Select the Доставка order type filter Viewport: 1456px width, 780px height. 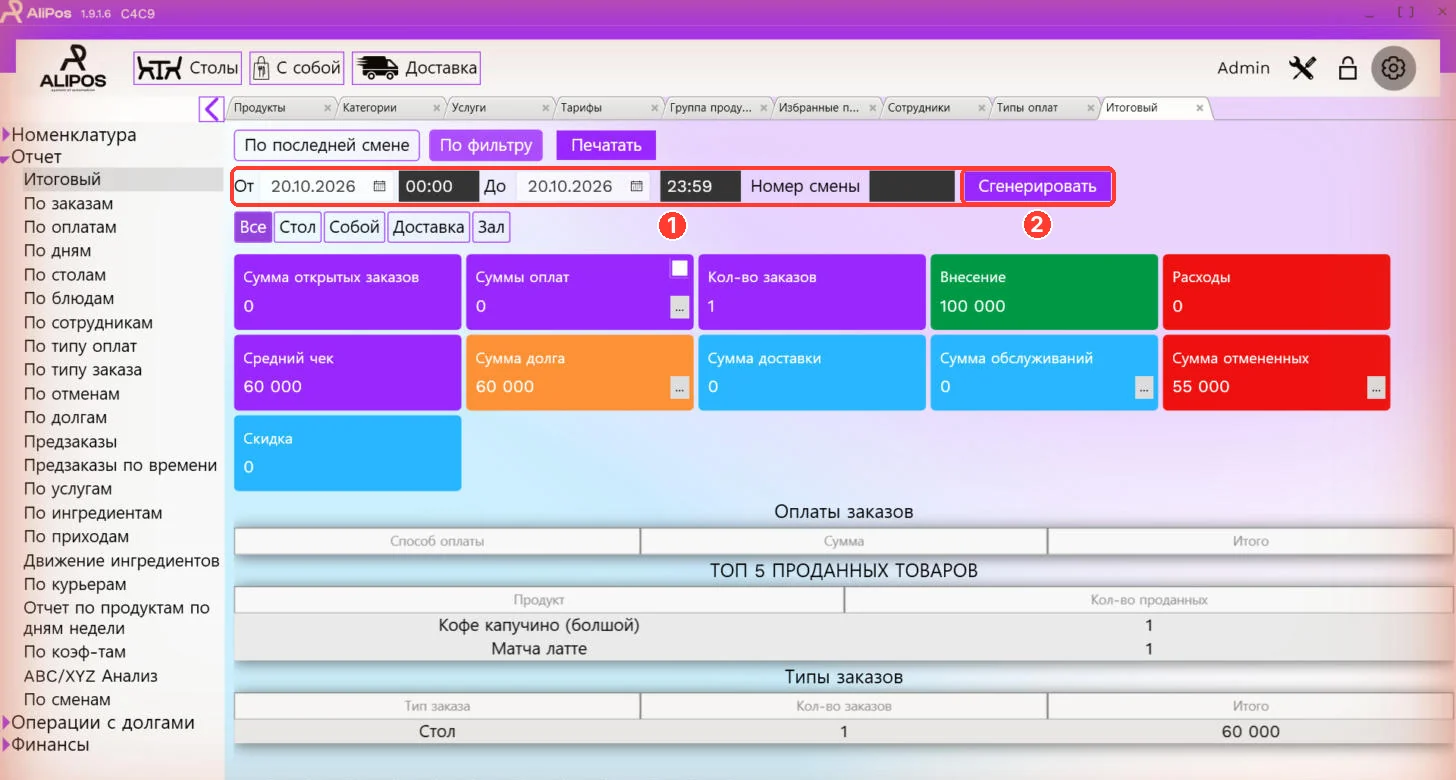point(429,227)
